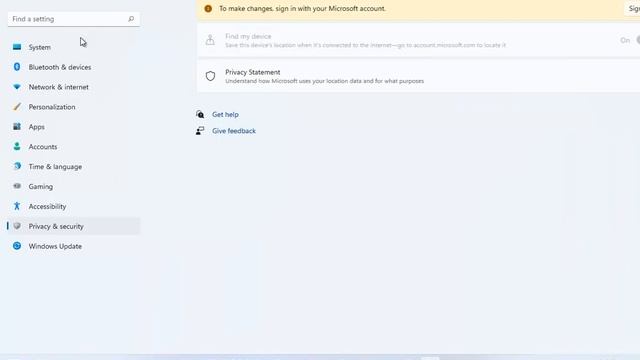Go to Gaming settings

point(73,187)
